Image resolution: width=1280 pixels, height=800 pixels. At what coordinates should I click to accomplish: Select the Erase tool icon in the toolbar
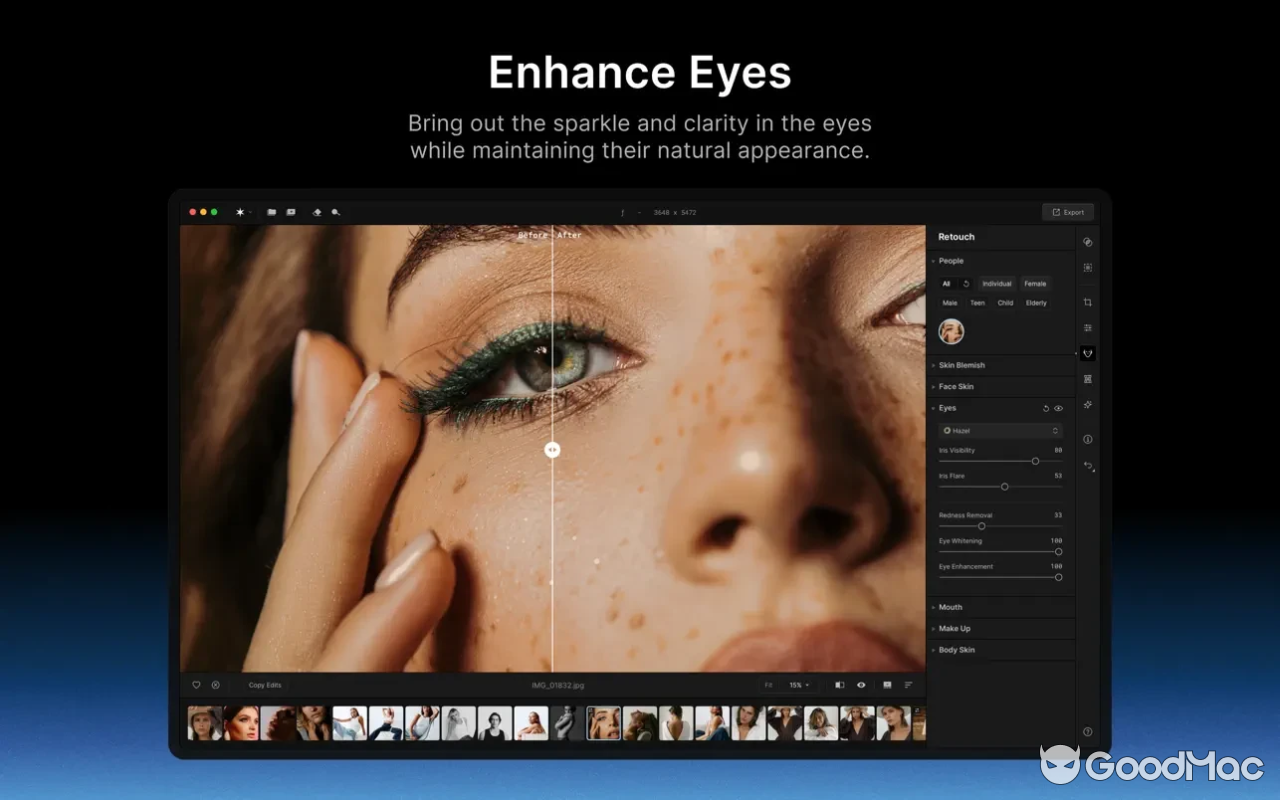[x=317, y=212]
